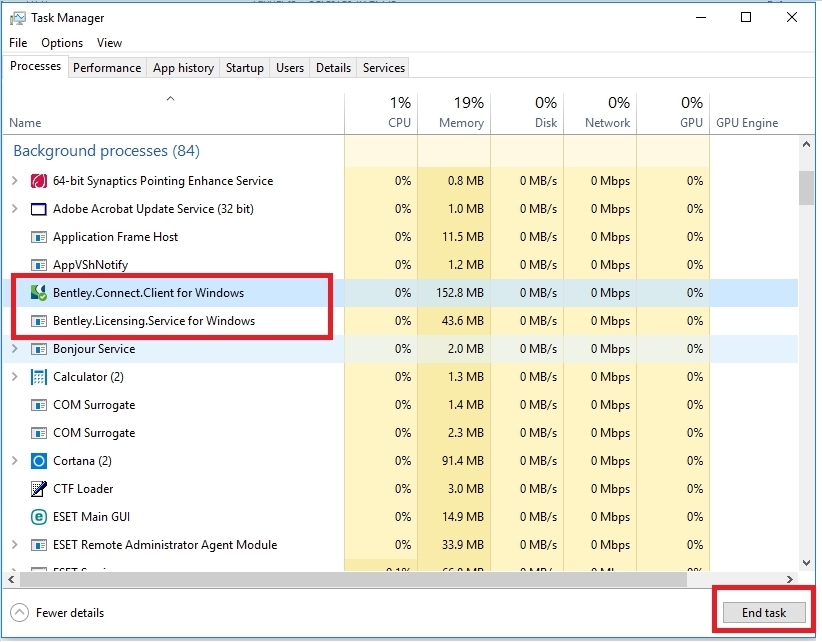
Task: Click the Application Frame Host process icon
Action: (39, 237)
